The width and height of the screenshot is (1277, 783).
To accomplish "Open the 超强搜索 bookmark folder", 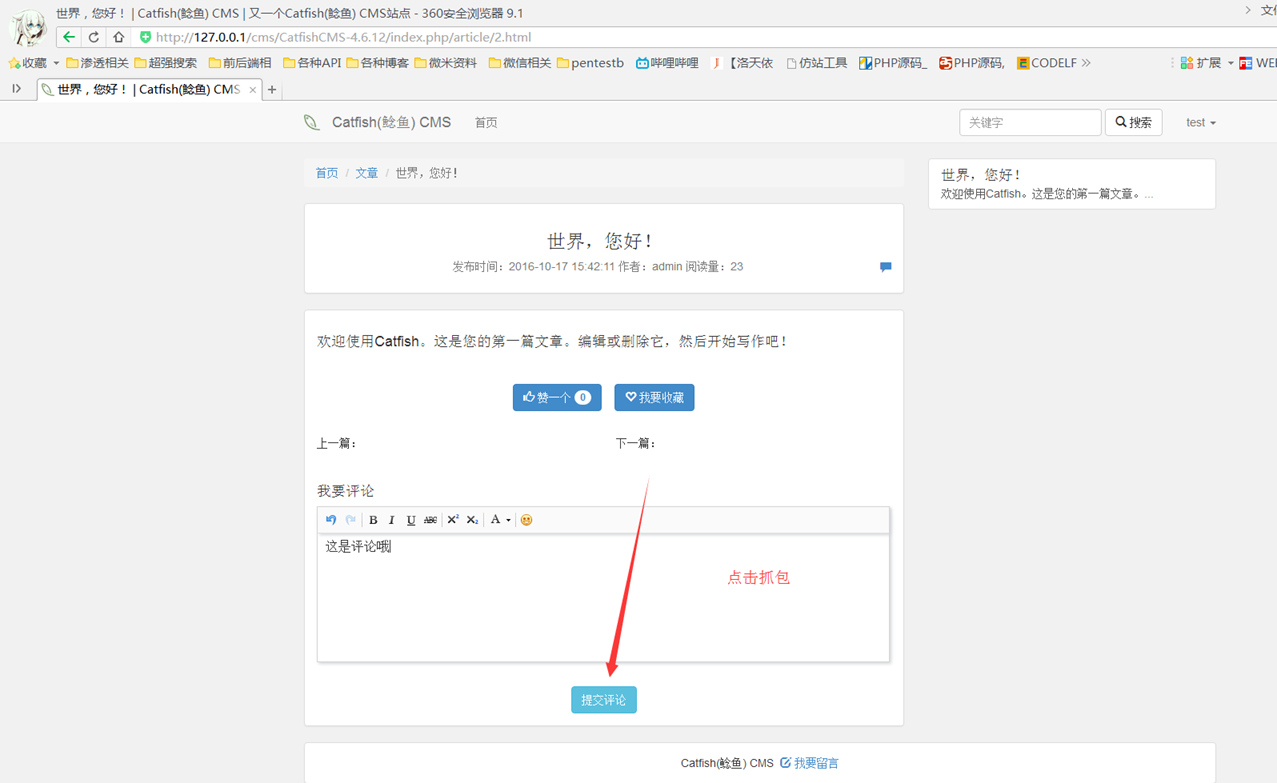I will (x=166, y=63).
